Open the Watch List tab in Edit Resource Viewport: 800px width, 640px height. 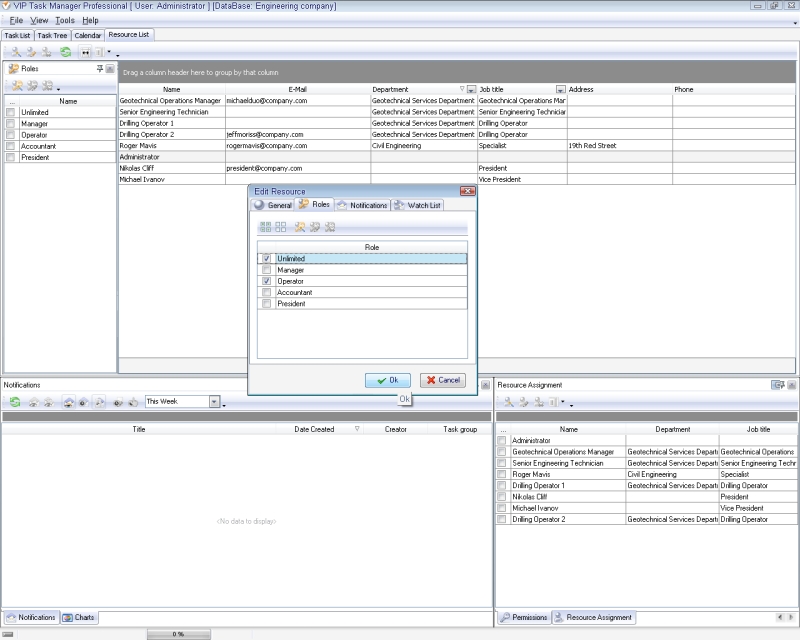click(417, 205)
